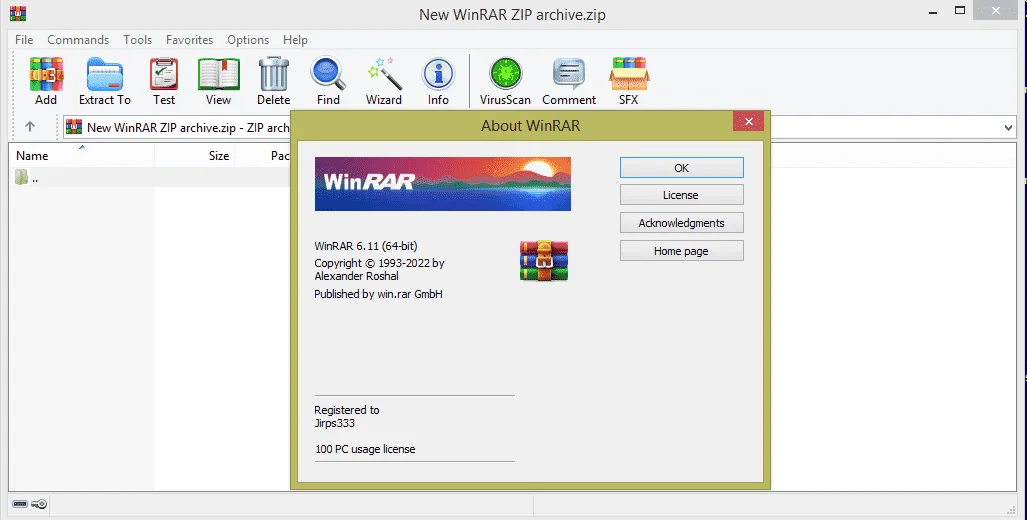Click the 'Copyright © 1993-2022 by' text
Viewport: 1027px width, 520px height.
[x=379, y=263]
